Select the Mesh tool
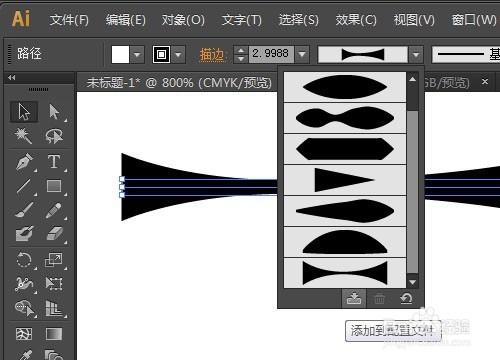 pyautogui.click(x=24, y=334)
